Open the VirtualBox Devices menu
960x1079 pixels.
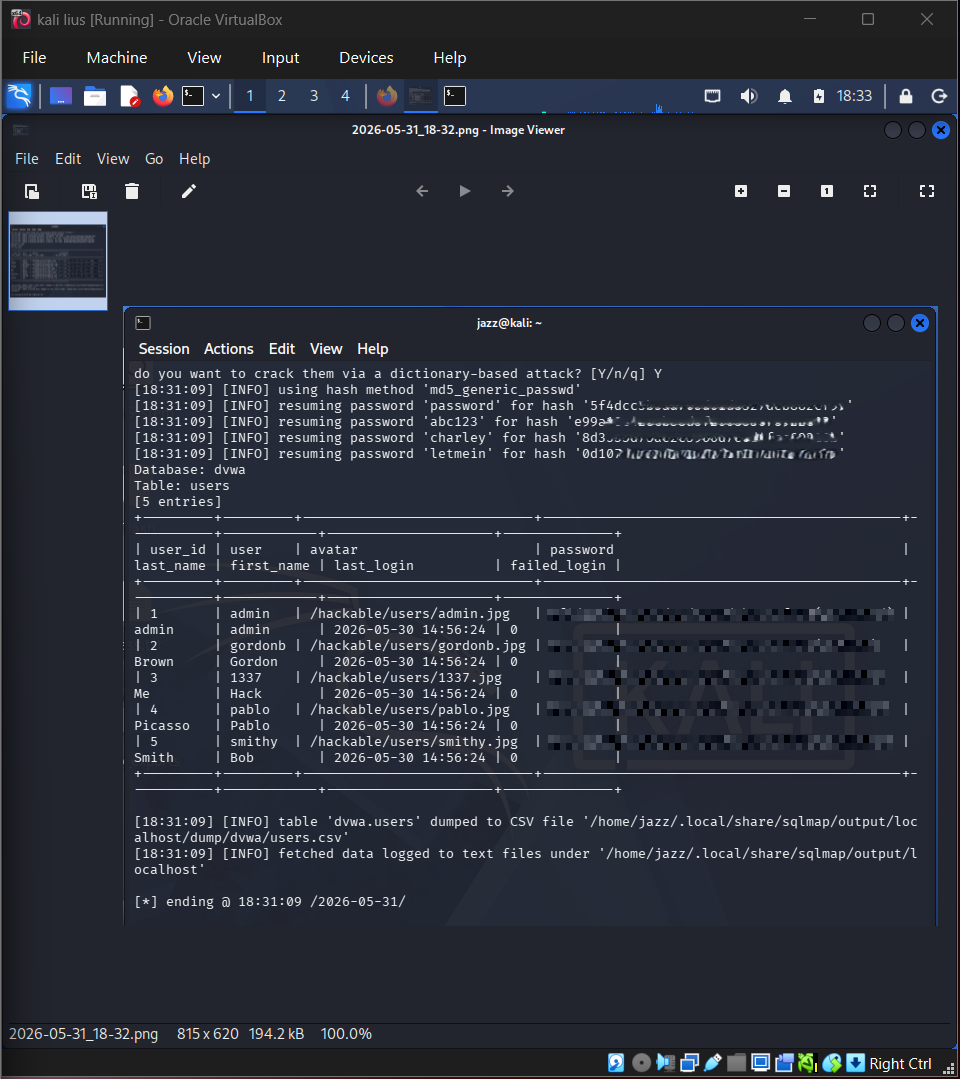click(x=366, y=58)
